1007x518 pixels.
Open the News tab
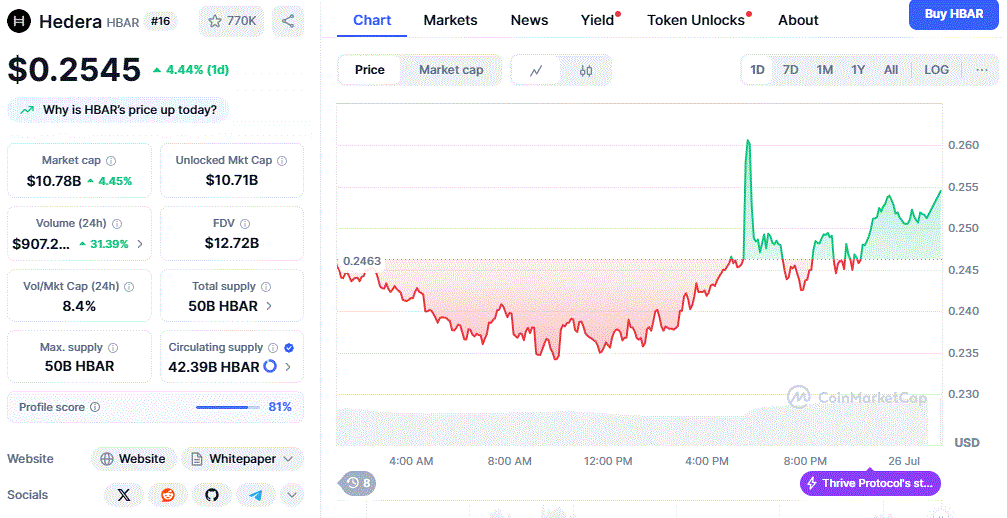(x=529, y=20)
